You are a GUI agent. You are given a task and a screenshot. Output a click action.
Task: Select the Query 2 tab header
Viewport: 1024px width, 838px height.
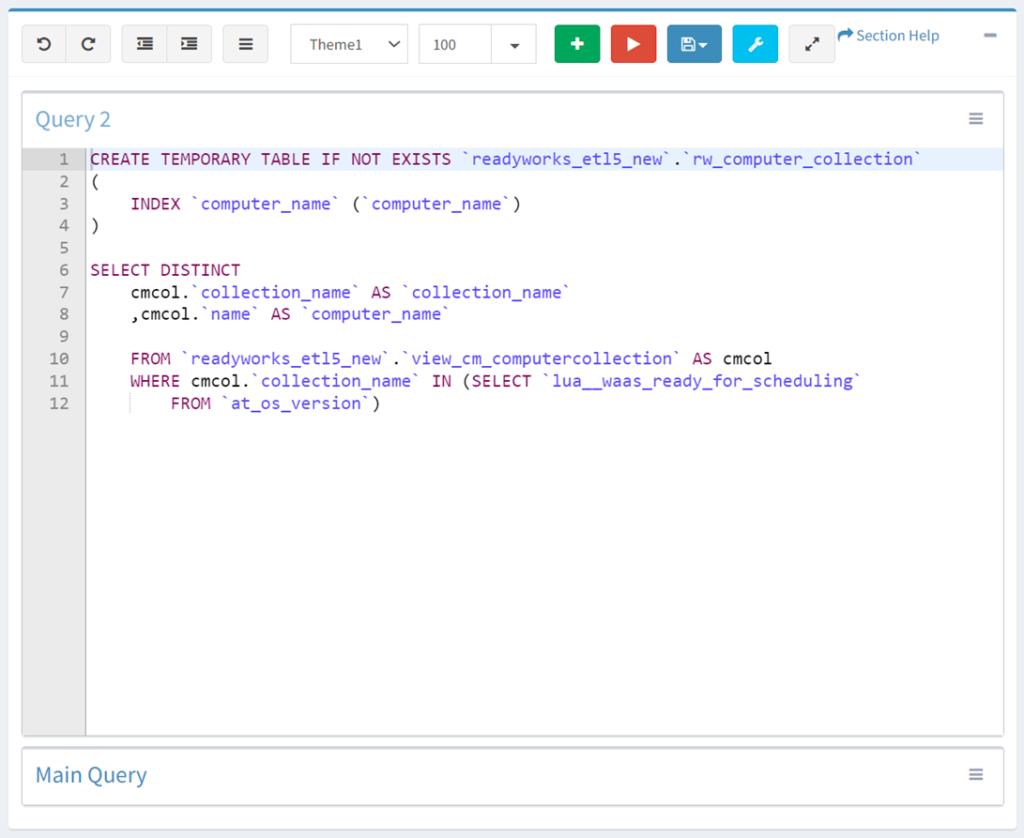coord(72,118)
